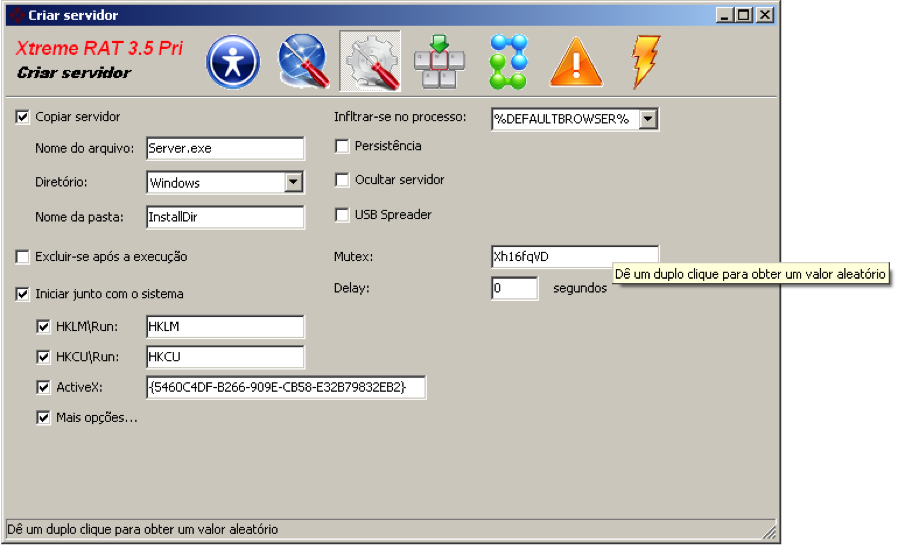
Task: Expand the Diretório Windows dropdown
Action: point(293,183)
